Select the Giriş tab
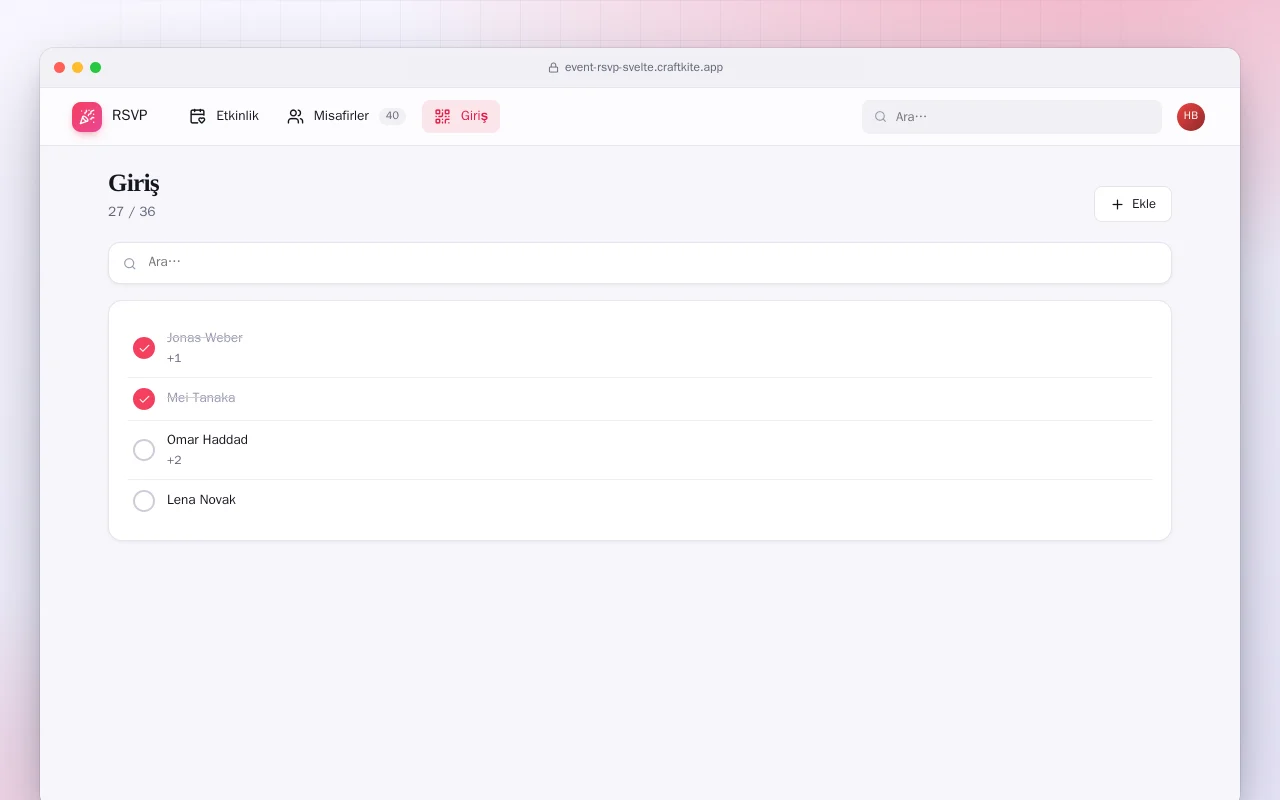This screenshot has width=1280, height=800. tap(461, 116)
